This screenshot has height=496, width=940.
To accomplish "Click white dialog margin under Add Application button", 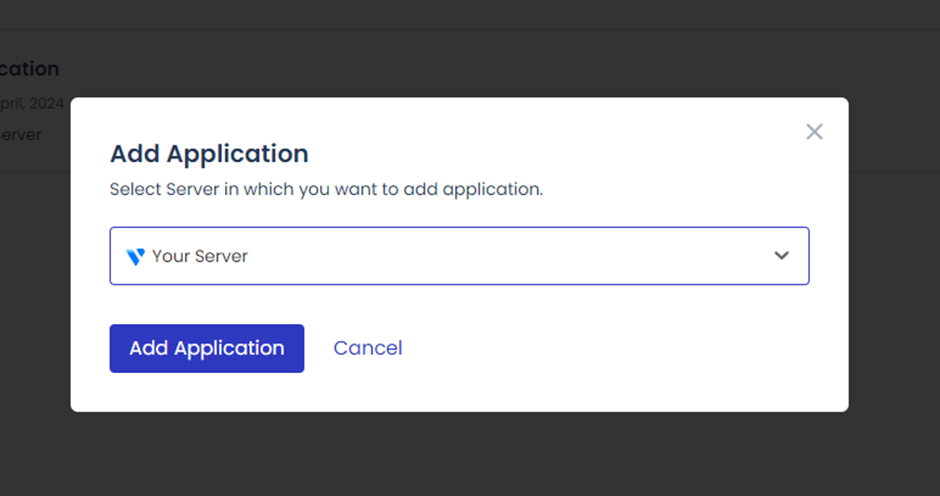I will tap(206, 392).
